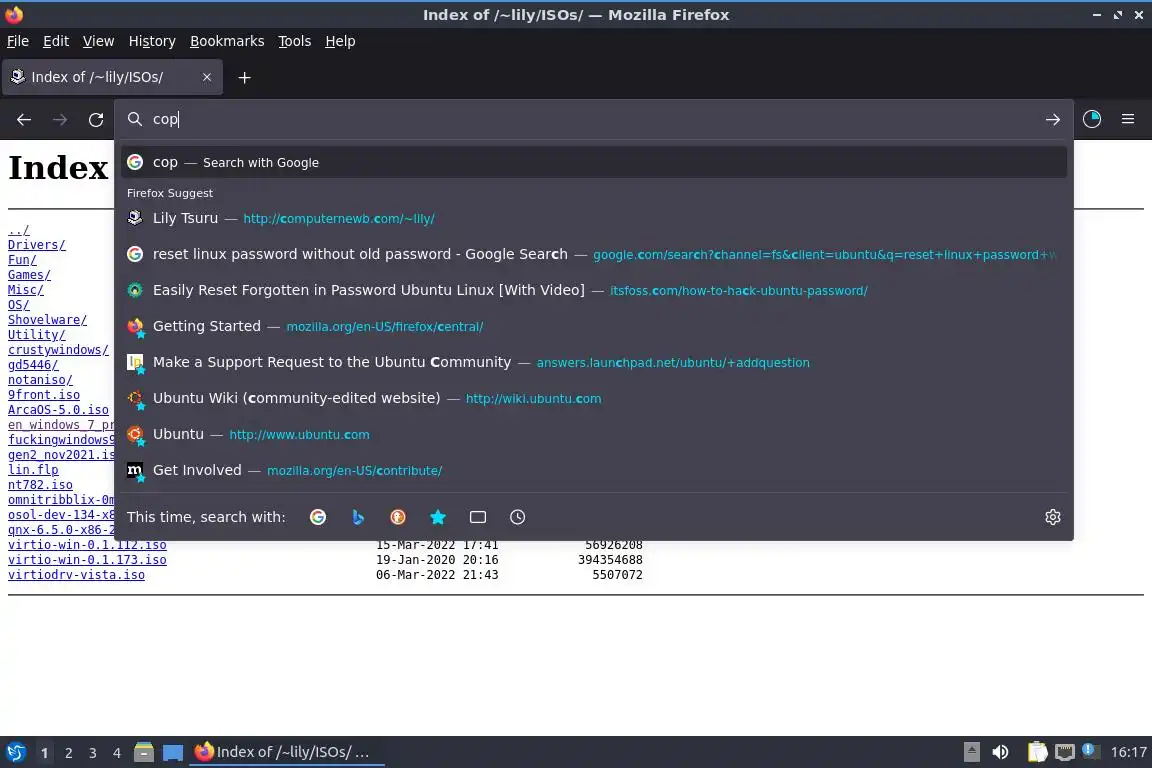The width and height of the screenshot is (1152, 768).
Task: Open the Shovelware/ folder link
Action: tap(47, 320)
